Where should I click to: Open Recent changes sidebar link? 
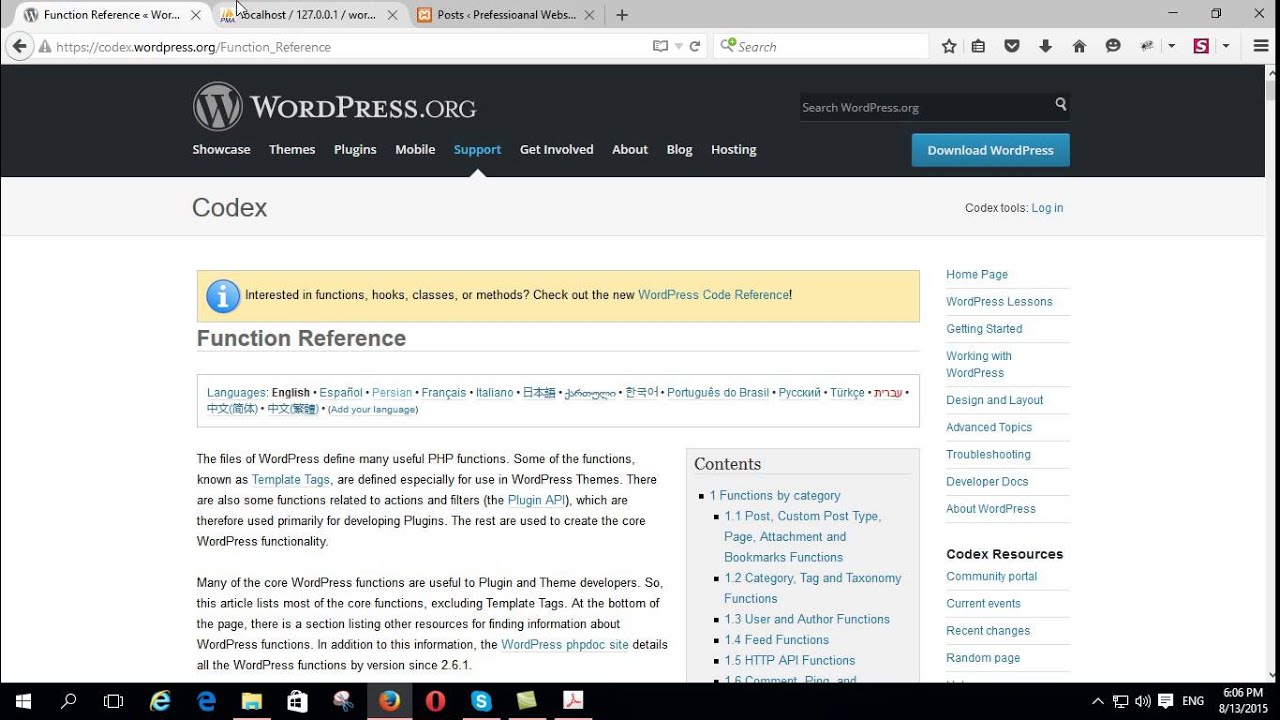pos(988,631)
